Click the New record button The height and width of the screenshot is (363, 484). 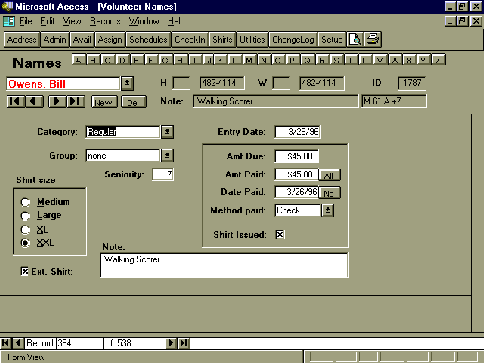pos(104,102)
